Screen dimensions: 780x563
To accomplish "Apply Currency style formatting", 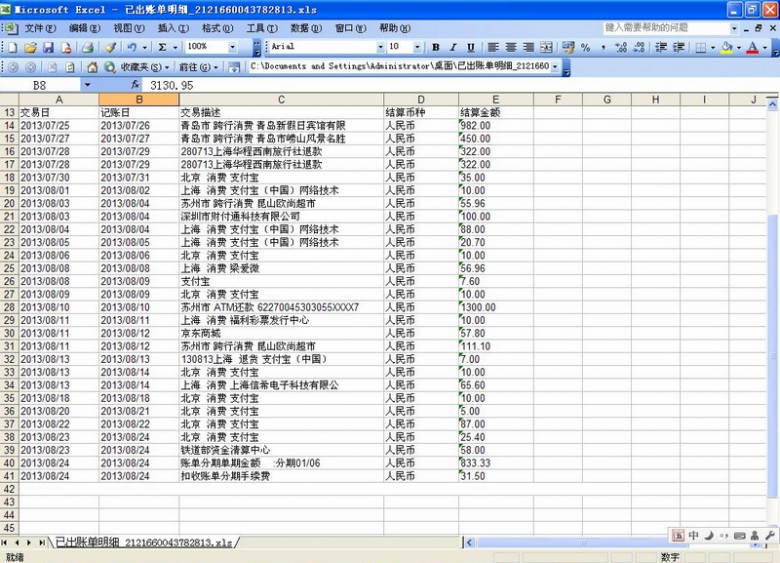I will 568,47.
